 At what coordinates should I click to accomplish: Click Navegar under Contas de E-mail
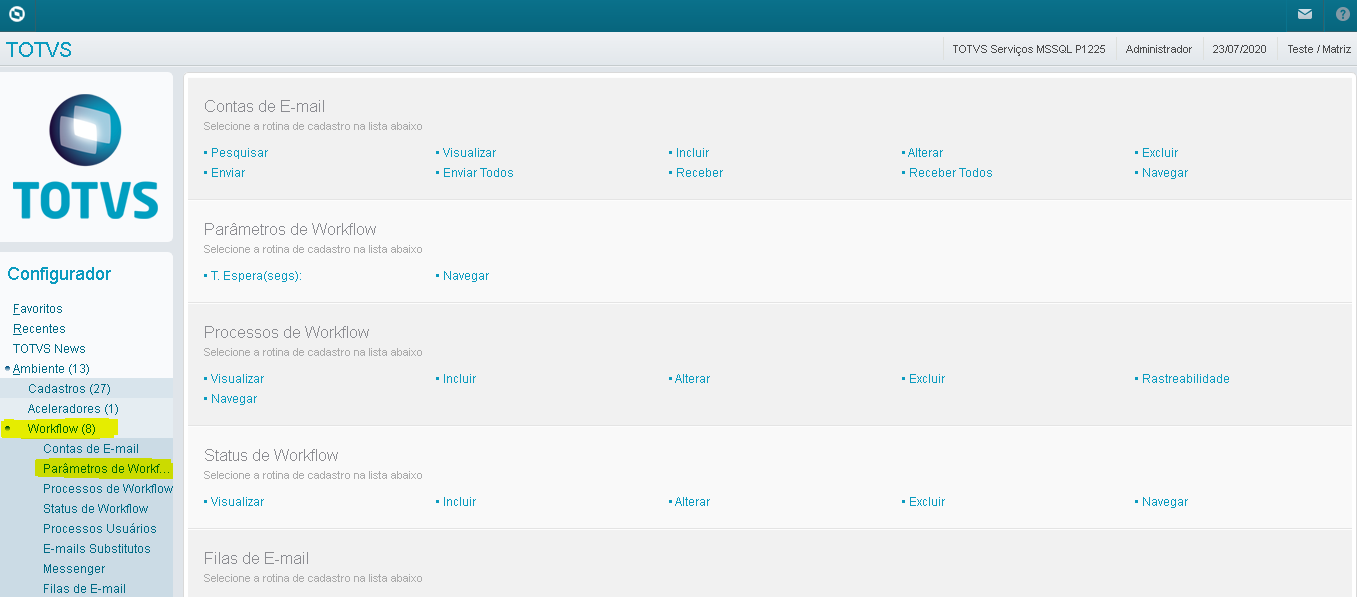tap(1165, 173)
